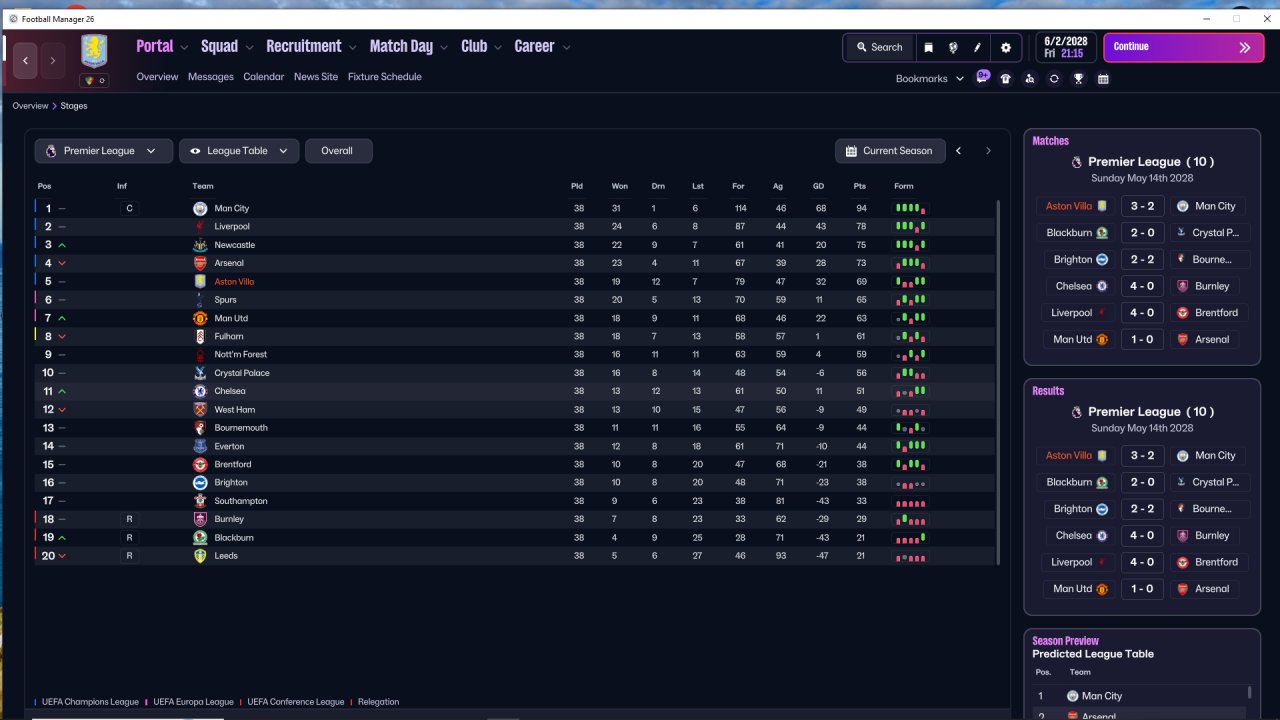Click the Arsenal badge in league table row
Screen dimensions: 1280x720
coord(200,263)
